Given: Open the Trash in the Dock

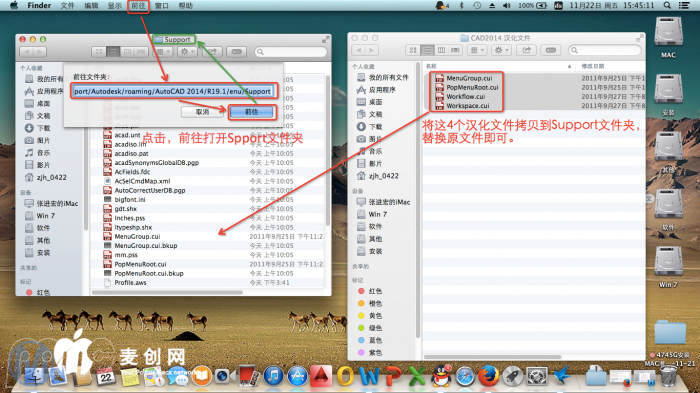Looking at the screenshot, I should (x=668, y=376).
